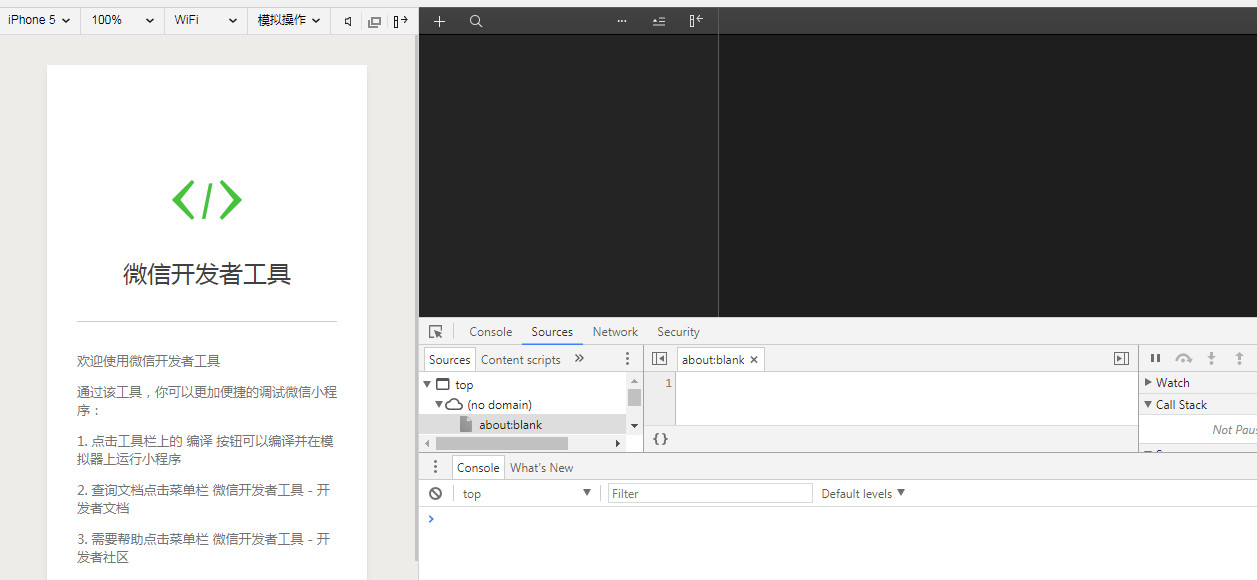Click the navigator vertical scrollbar down arrow
Viewport: 1257px width, 580px height.
point(634,426)
